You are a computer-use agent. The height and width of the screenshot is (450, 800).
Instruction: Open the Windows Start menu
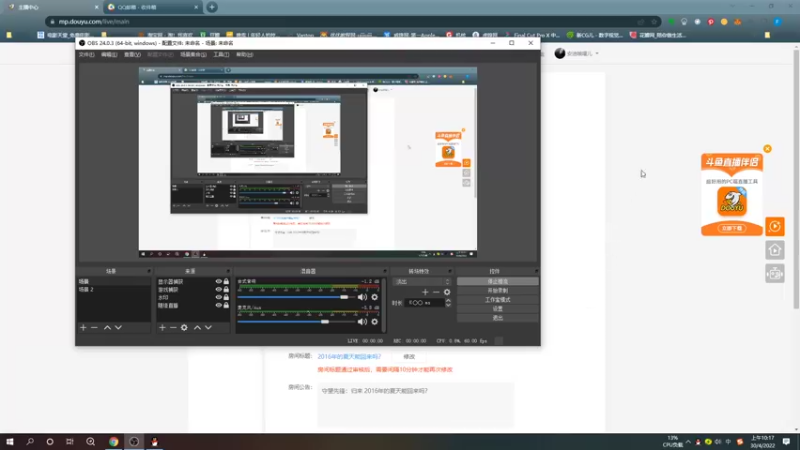click(x=10, y=441)
